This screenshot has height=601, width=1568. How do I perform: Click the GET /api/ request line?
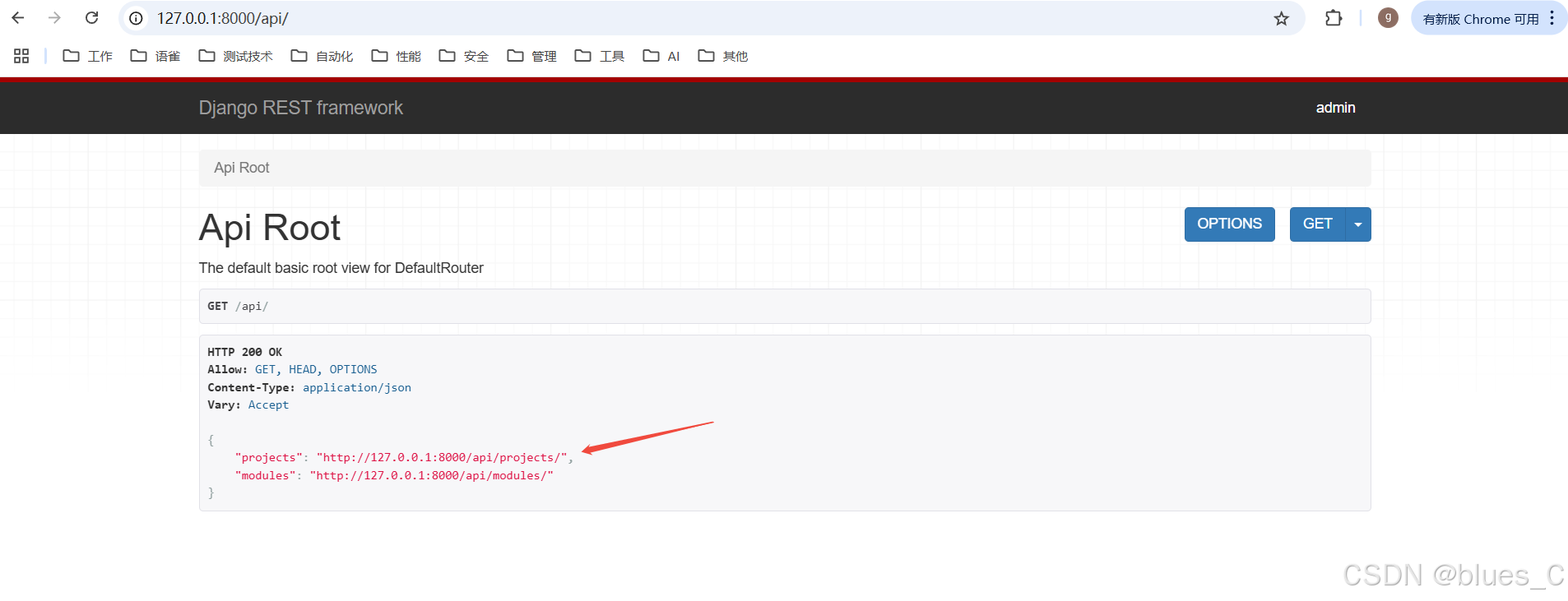click(x=238, y=306)
